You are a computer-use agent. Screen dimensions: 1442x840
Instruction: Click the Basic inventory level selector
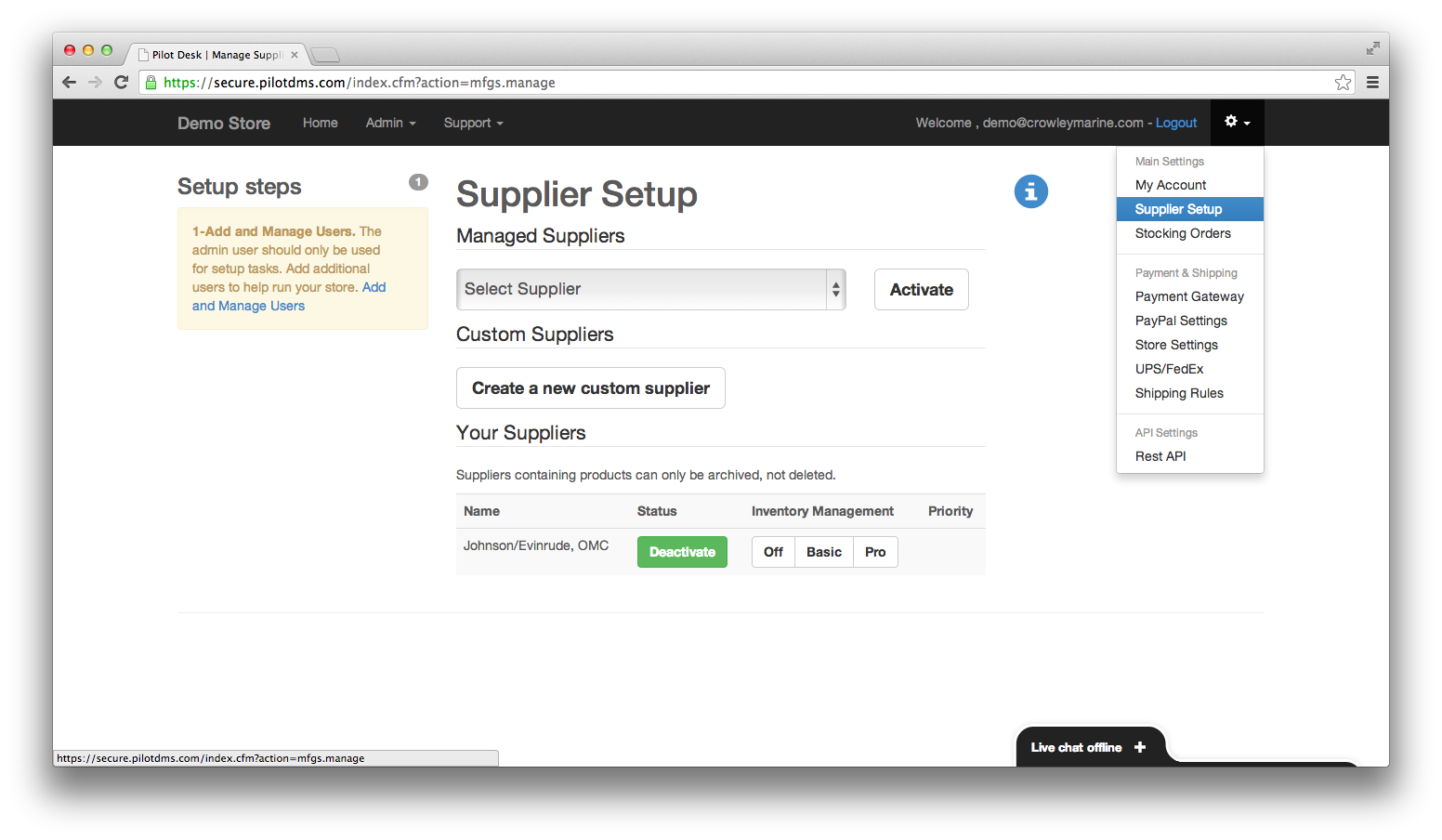[822, 551]
